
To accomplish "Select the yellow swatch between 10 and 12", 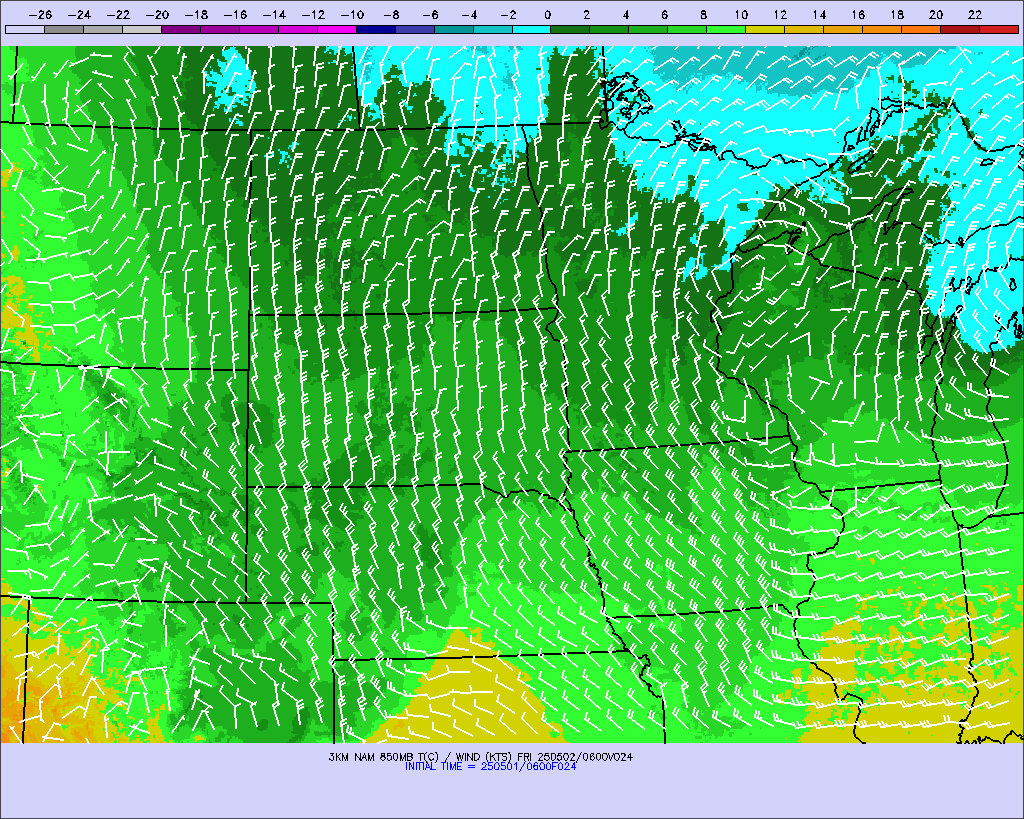I will point(765,29).
